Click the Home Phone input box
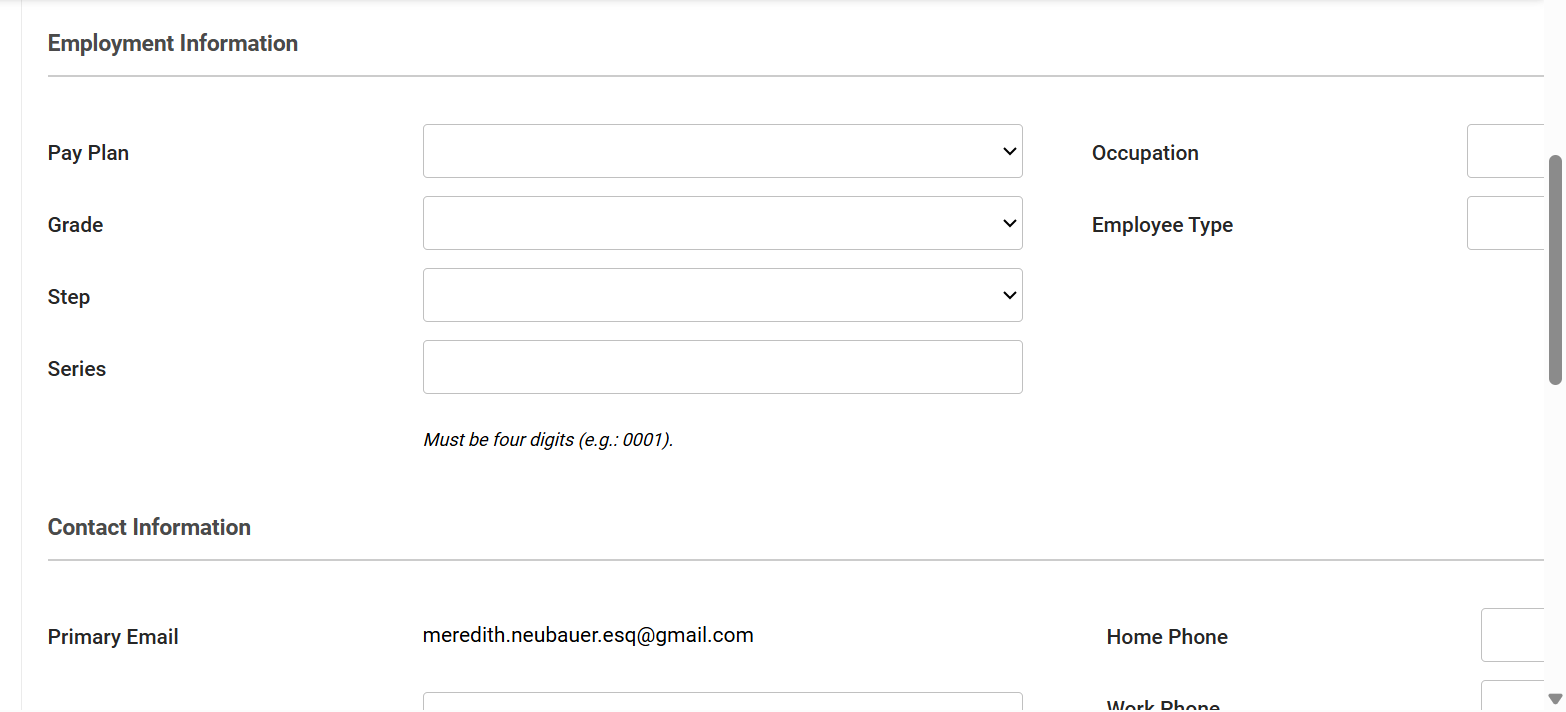This screenshot has width=1566, height=712. point(1513,635)
